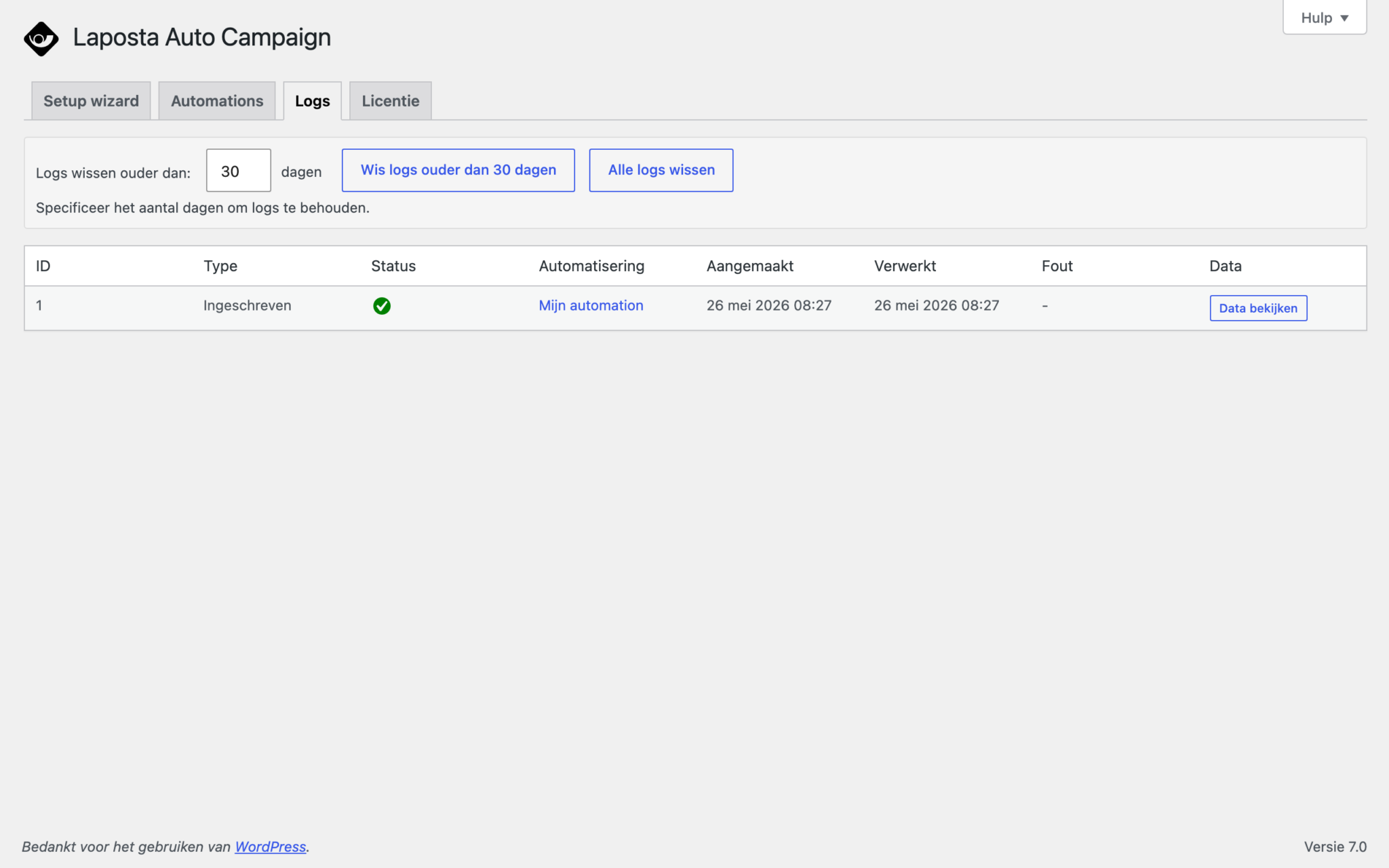
Task: Click the Alle logs wissen button
Action: 661,170
